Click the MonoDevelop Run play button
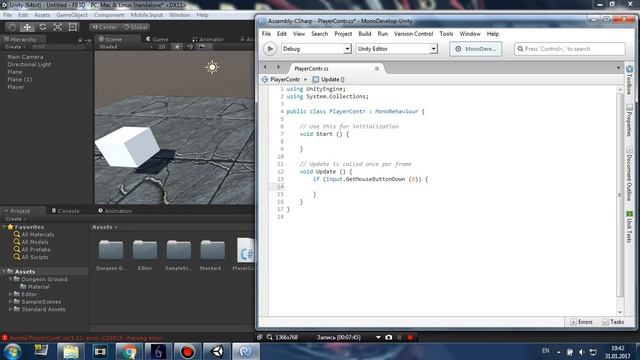This screenshot has height=360, width=640. click(270, 49)
